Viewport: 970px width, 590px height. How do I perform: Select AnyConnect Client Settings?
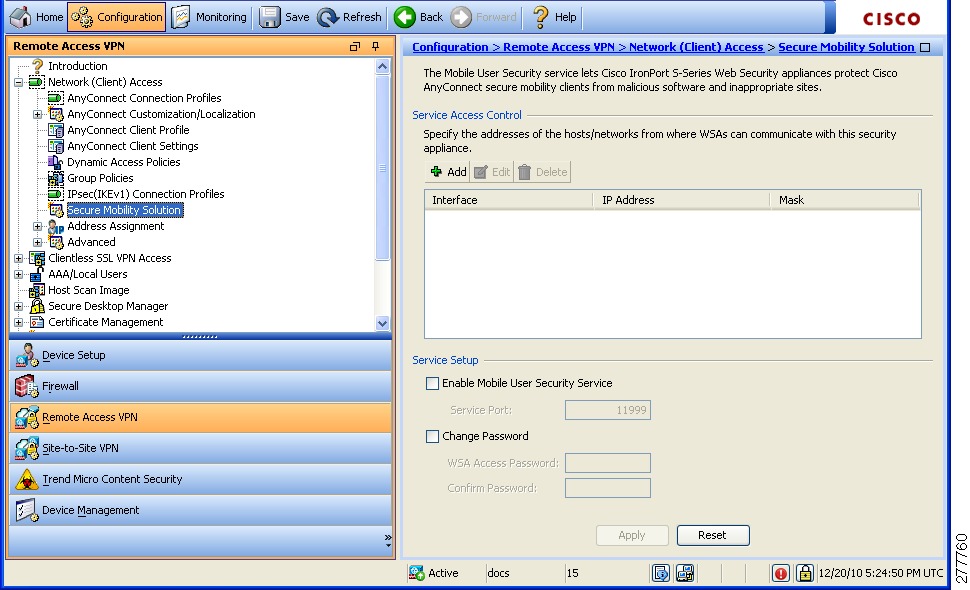click(132, 146)
